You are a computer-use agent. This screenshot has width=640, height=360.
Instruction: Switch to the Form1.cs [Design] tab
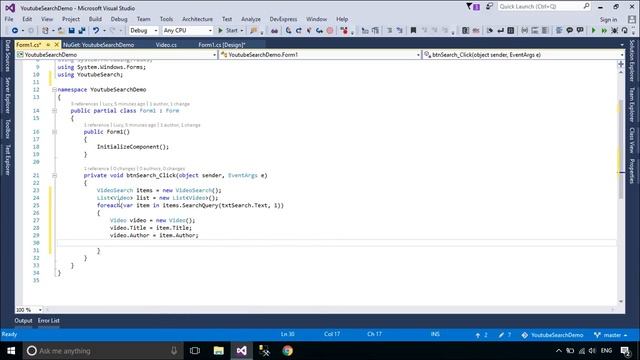(x=222, y=45)
